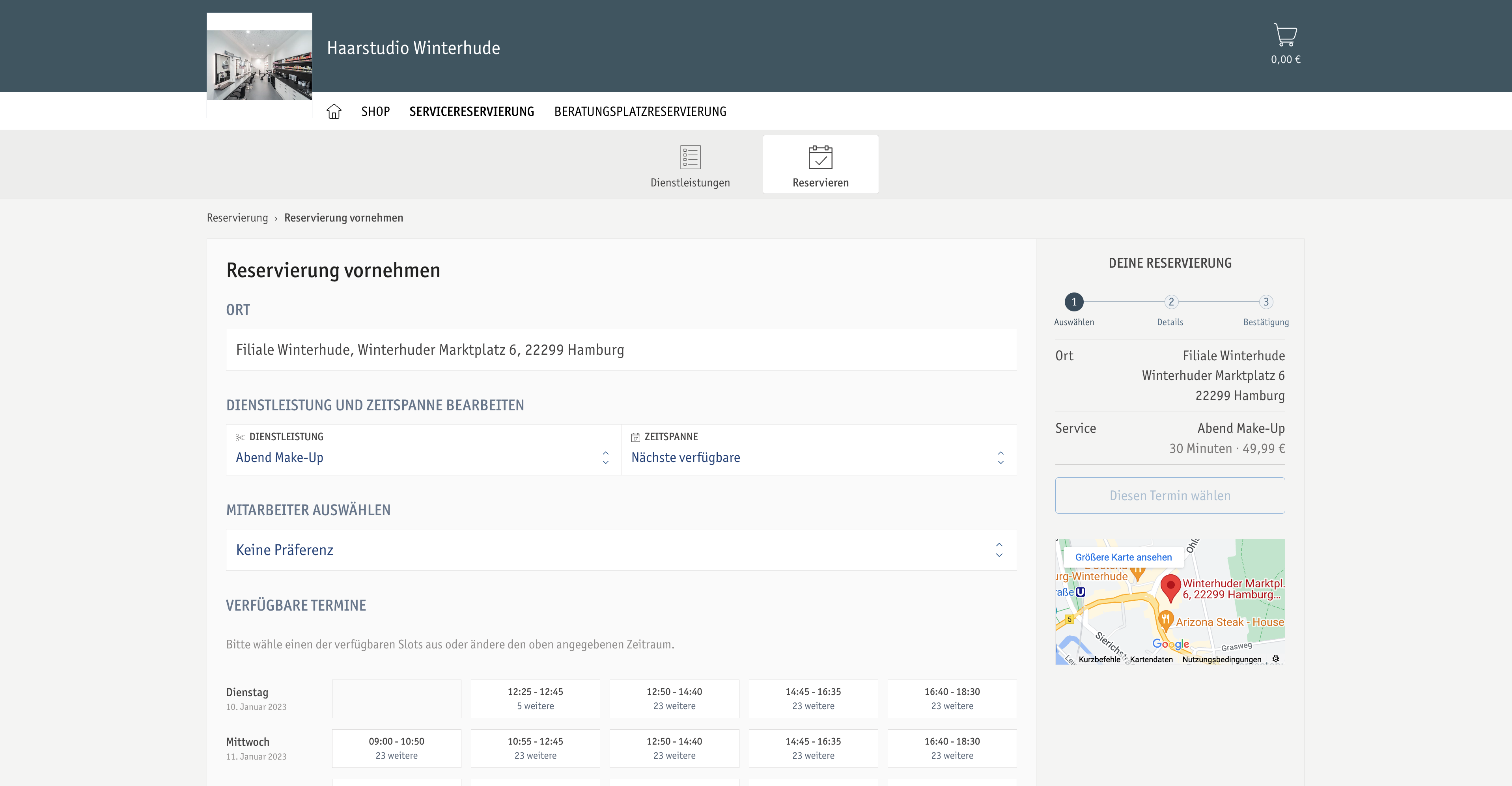This screenshot has height=786, width=1512.
Task: Select Dienstag slot 12:25 - 12:45
Action: click(535, 698)
